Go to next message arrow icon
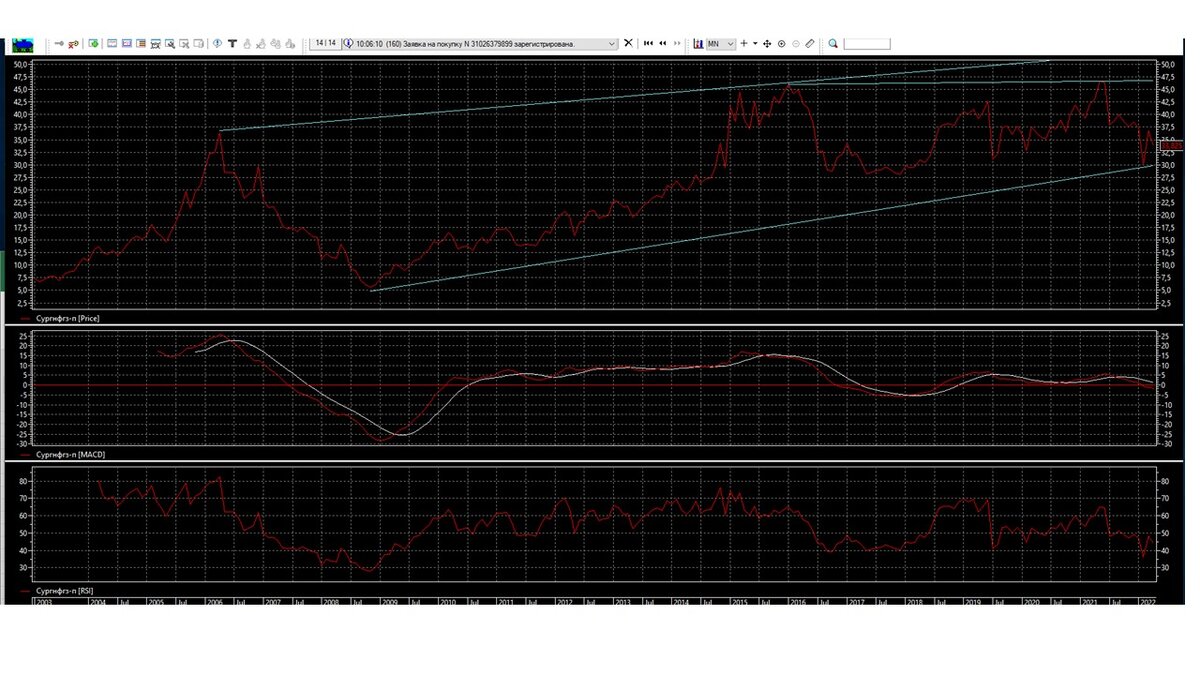This screenshot has width=1200, height=675. click(677, 43)
